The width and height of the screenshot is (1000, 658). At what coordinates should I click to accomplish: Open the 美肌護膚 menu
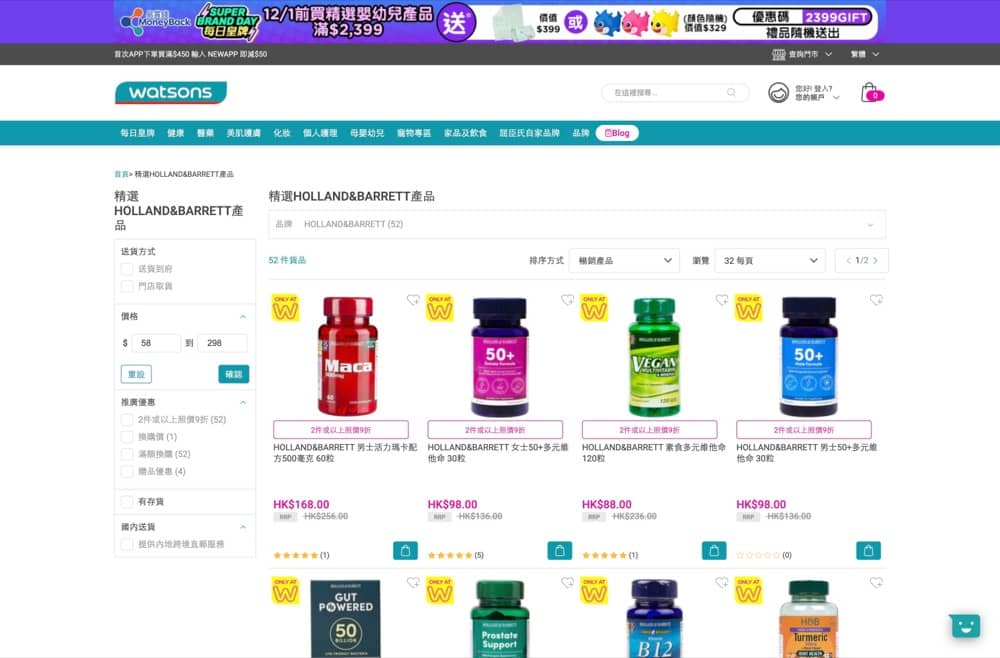(x=244, y=133)
